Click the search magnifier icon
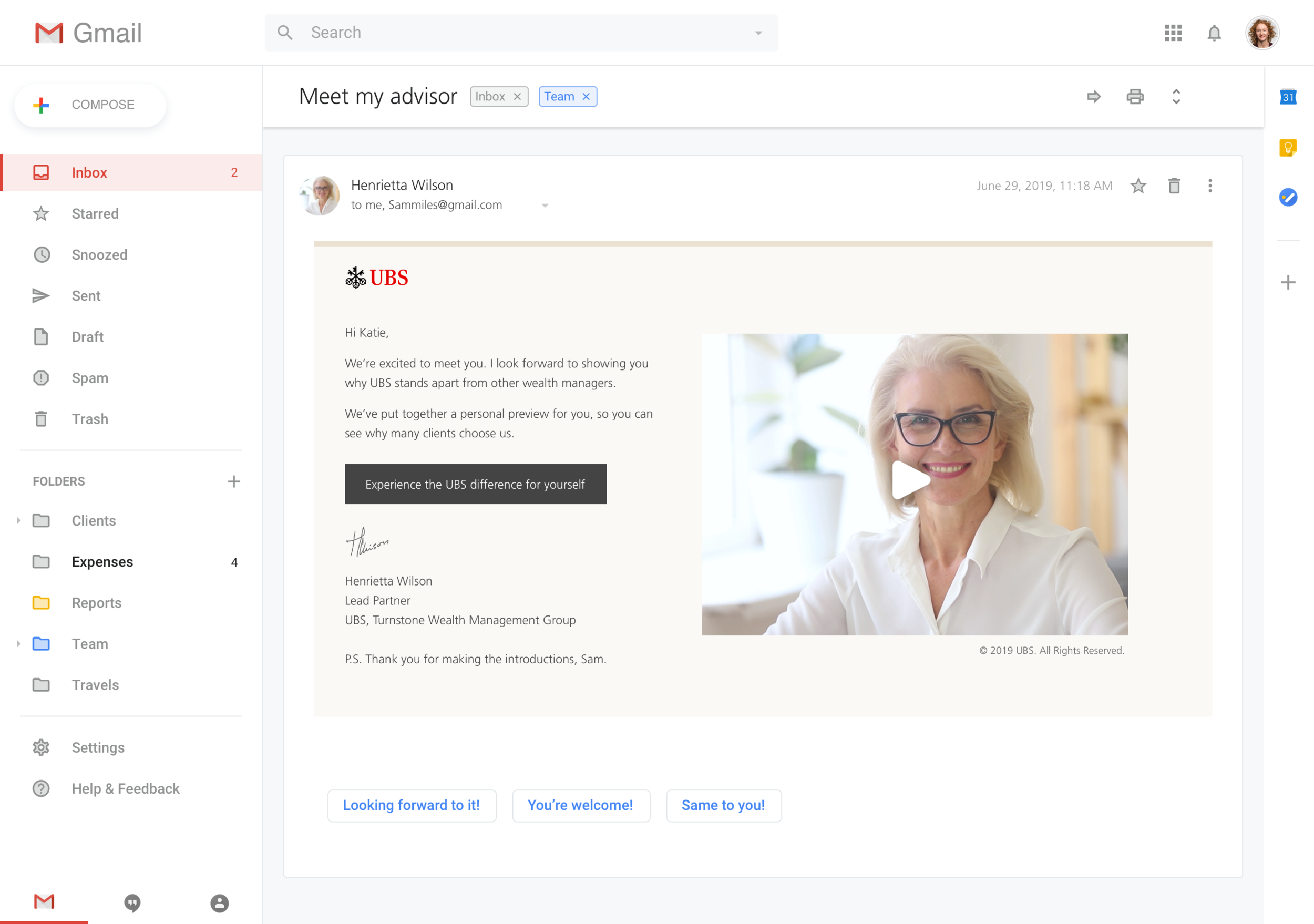Screen dimensions: 1314x924 click(x=285, y=33)
